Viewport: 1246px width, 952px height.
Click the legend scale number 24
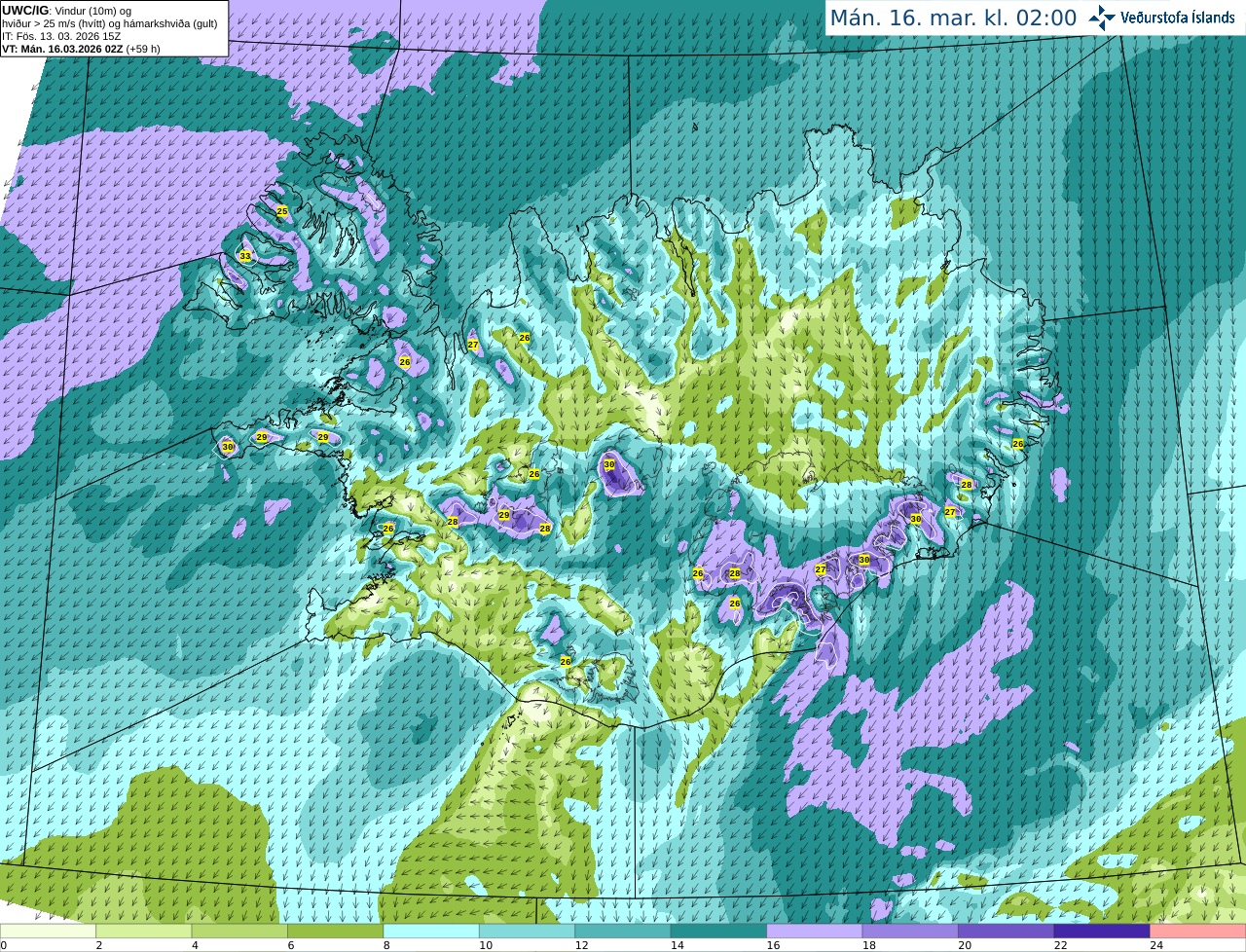(x=1156, y=945)
